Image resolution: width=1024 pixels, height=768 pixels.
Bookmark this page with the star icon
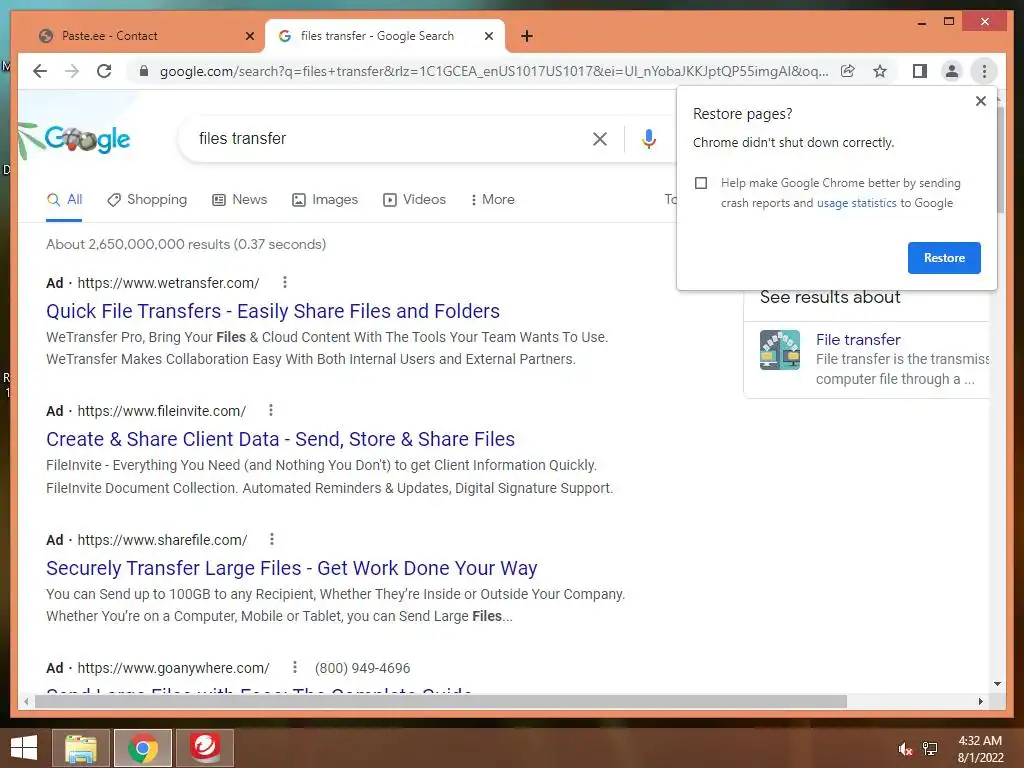pyautogui.click(x=880, y=71)
